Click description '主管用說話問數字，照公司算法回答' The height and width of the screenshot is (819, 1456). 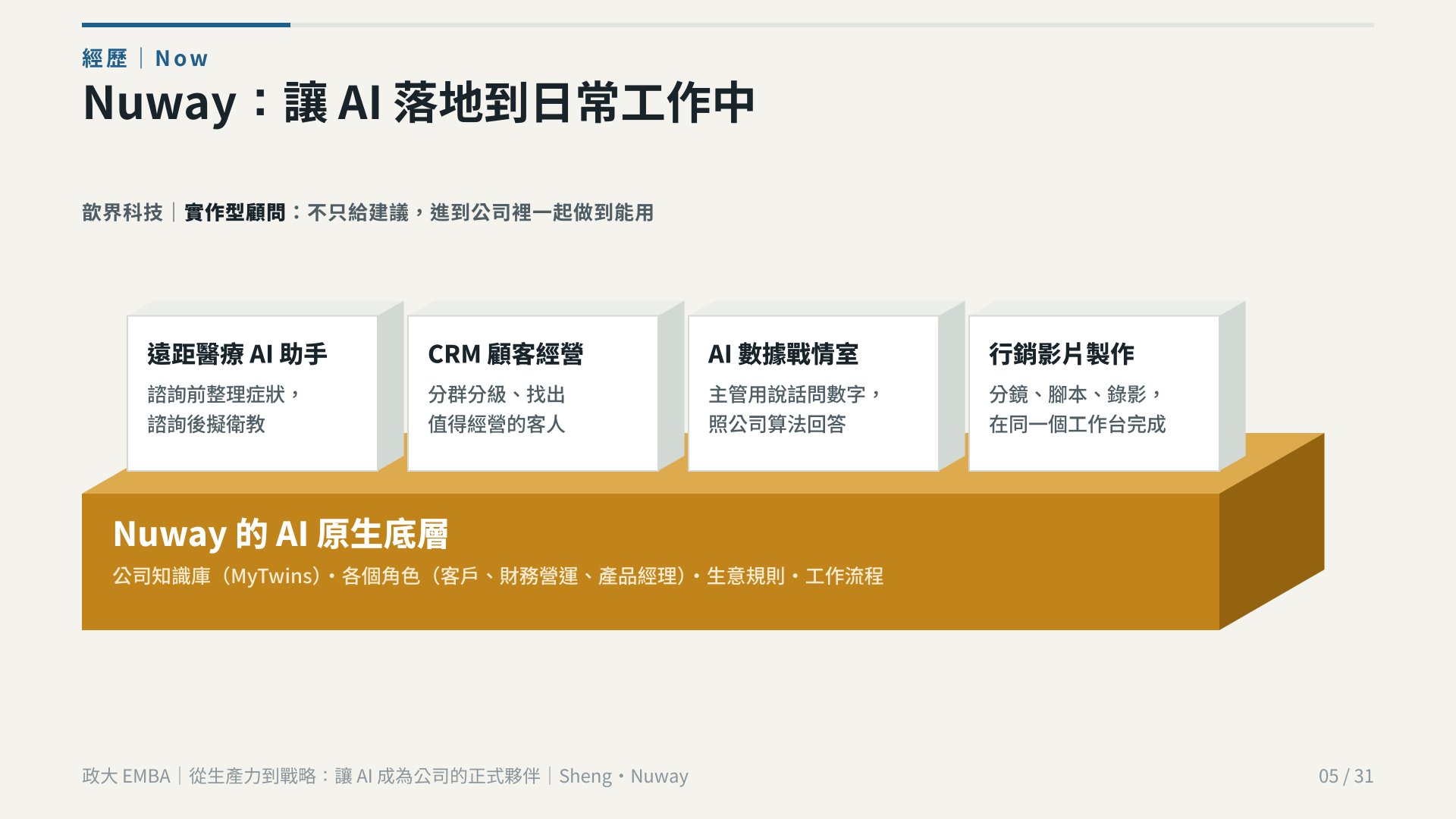tap(795, 409)
